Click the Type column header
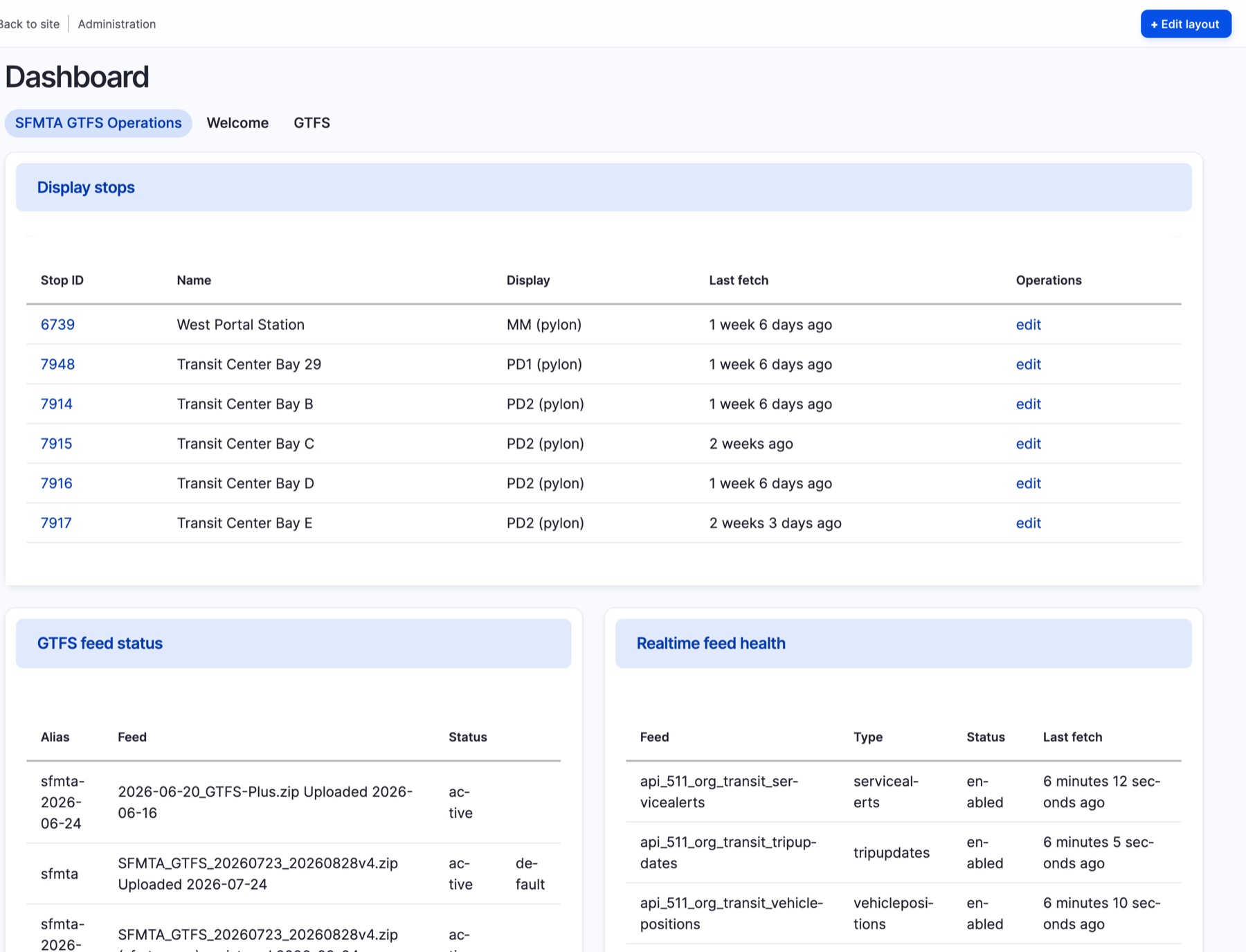 (x=868, y=737)
